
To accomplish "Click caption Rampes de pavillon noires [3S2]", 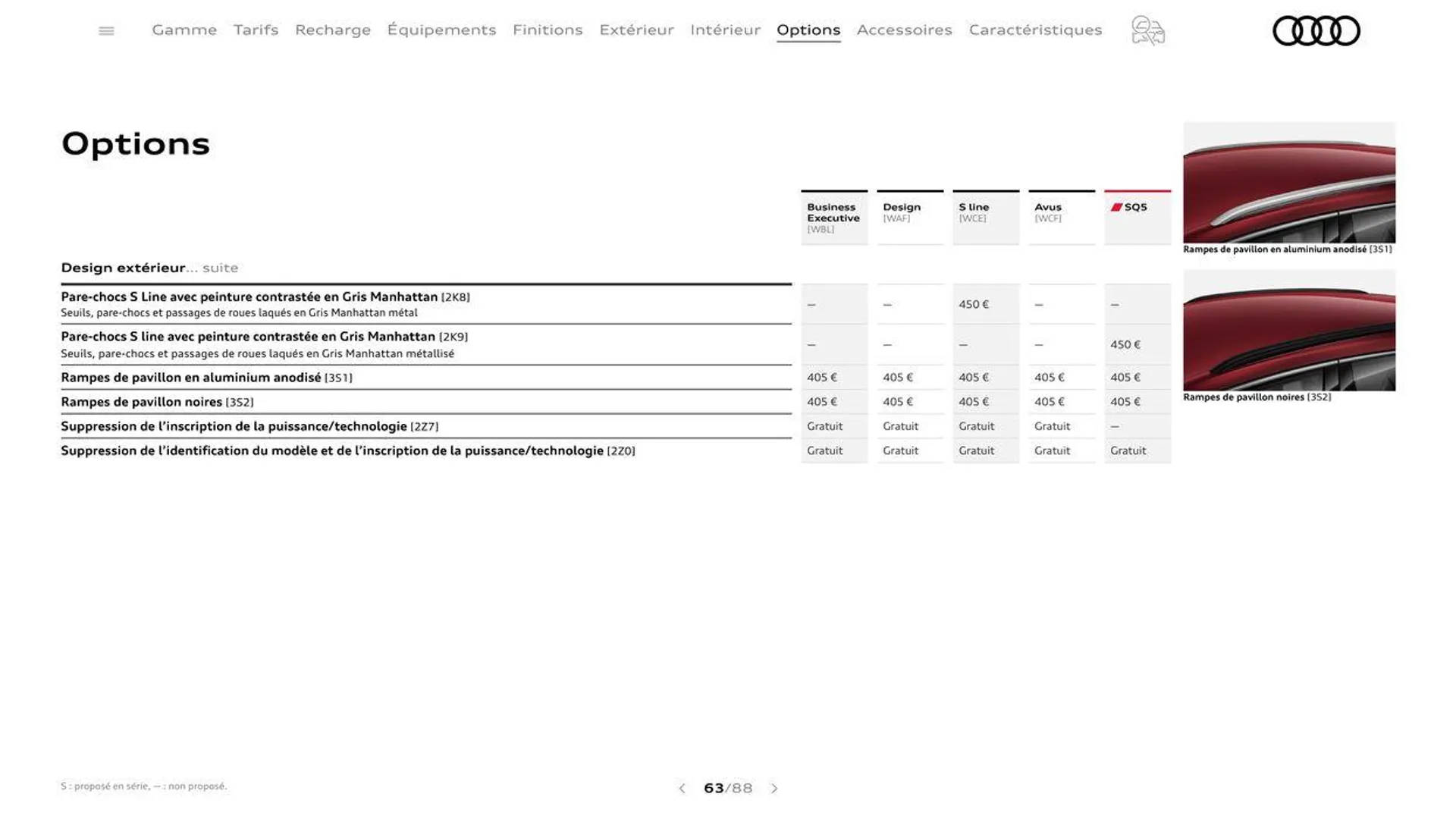I will click(x=1257, y=397).
